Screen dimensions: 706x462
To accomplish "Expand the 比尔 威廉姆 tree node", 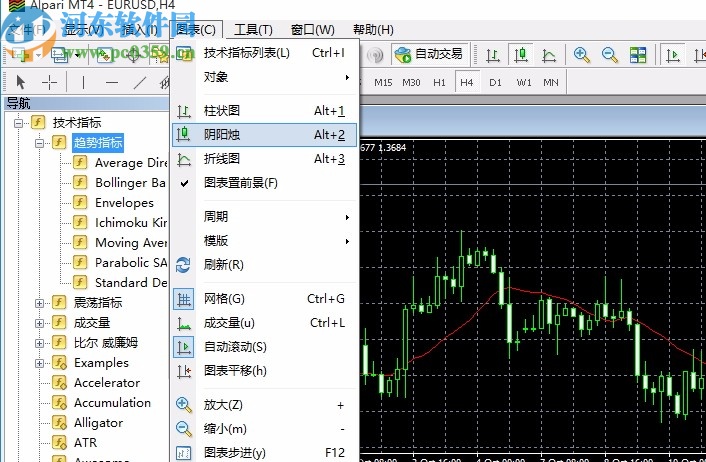I will click(x=40, y=343).
